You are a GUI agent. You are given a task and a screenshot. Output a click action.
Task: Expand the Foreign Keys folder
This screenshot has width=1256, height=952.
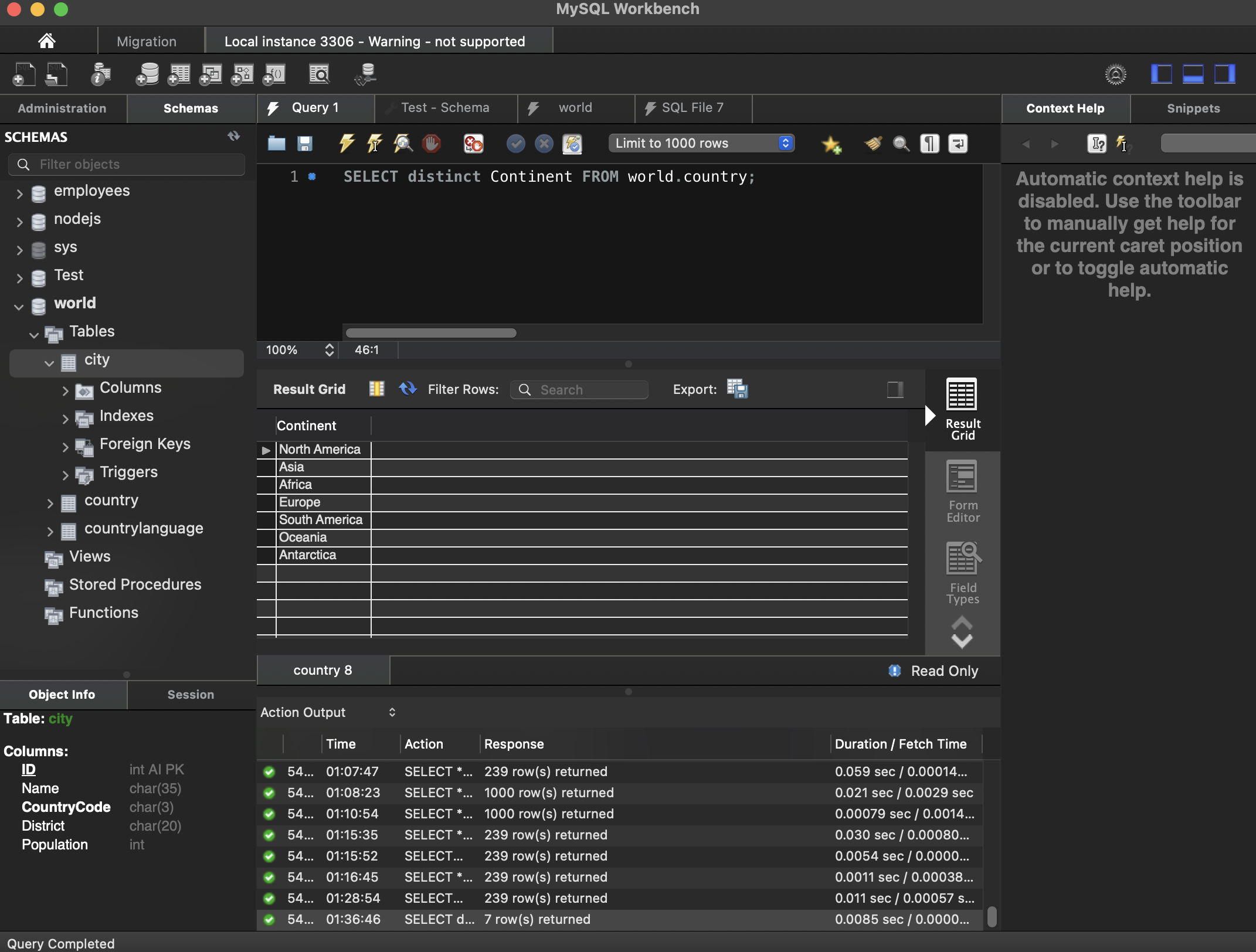click(x=65, y=447)
